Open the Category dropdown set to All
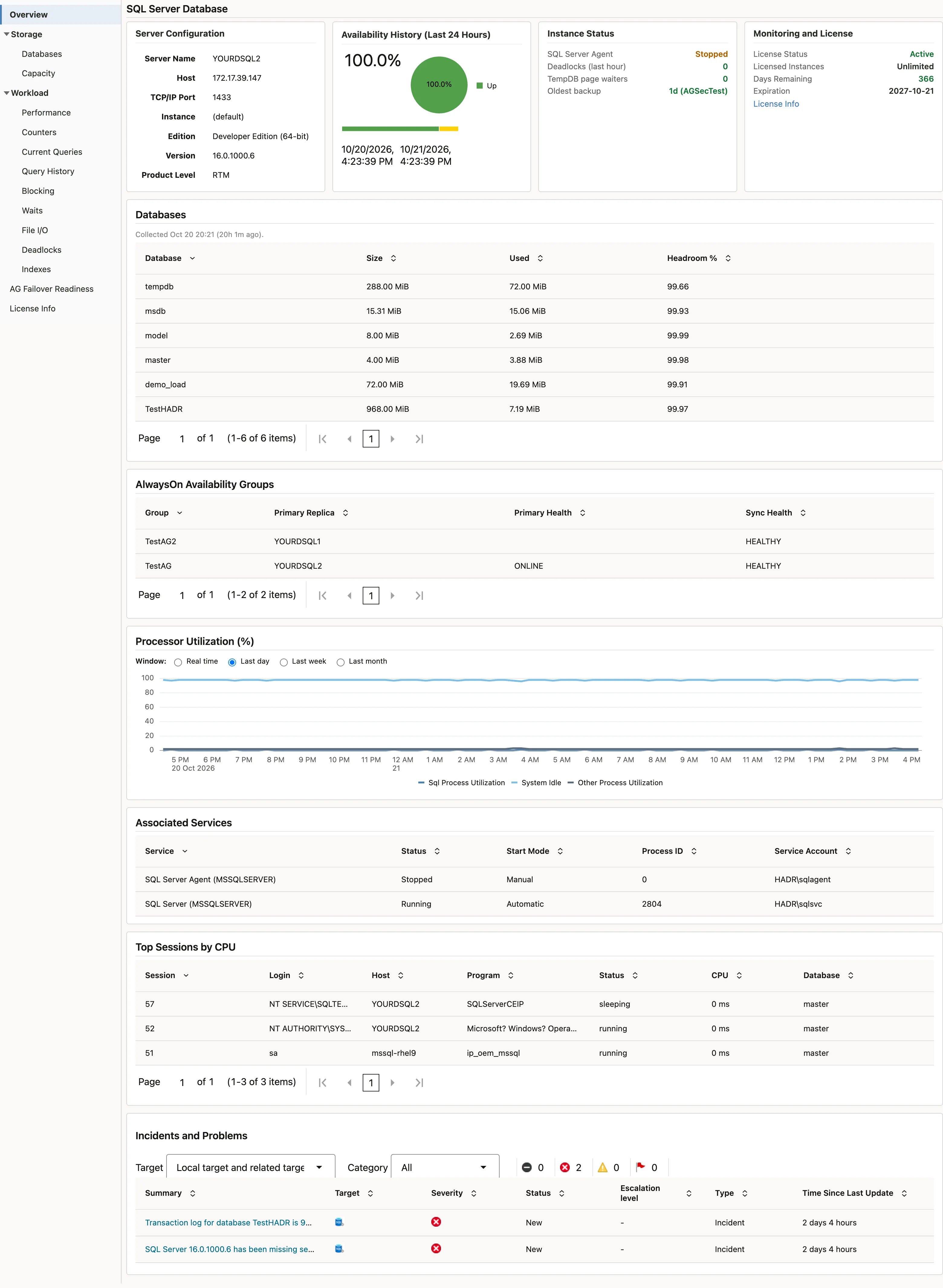The image size is (943, 1288). coord(445,1167)
